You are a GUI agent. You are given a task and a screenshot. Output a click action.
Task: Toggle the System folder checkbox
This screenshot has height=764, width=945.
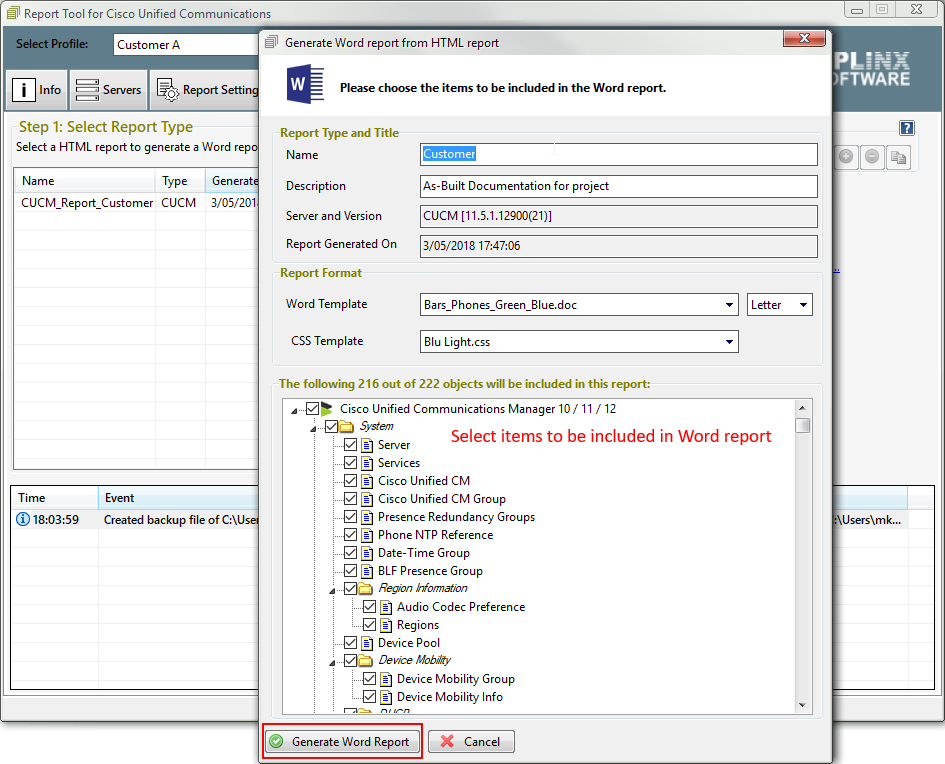tap(331, 427)
